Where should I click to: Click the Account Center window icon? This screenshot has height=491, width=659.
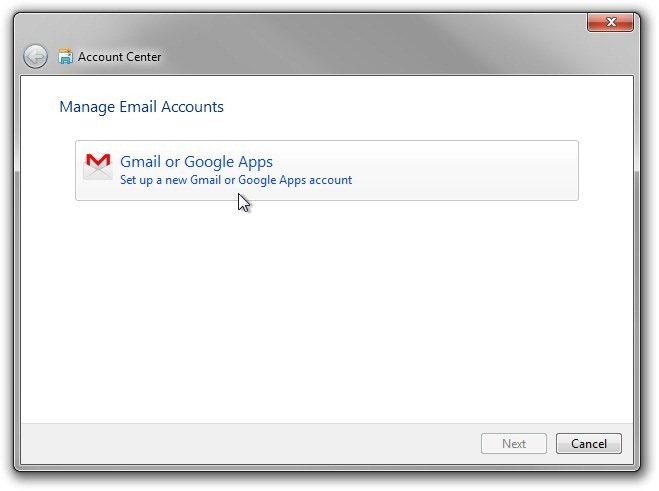click(x=65, y=56)
